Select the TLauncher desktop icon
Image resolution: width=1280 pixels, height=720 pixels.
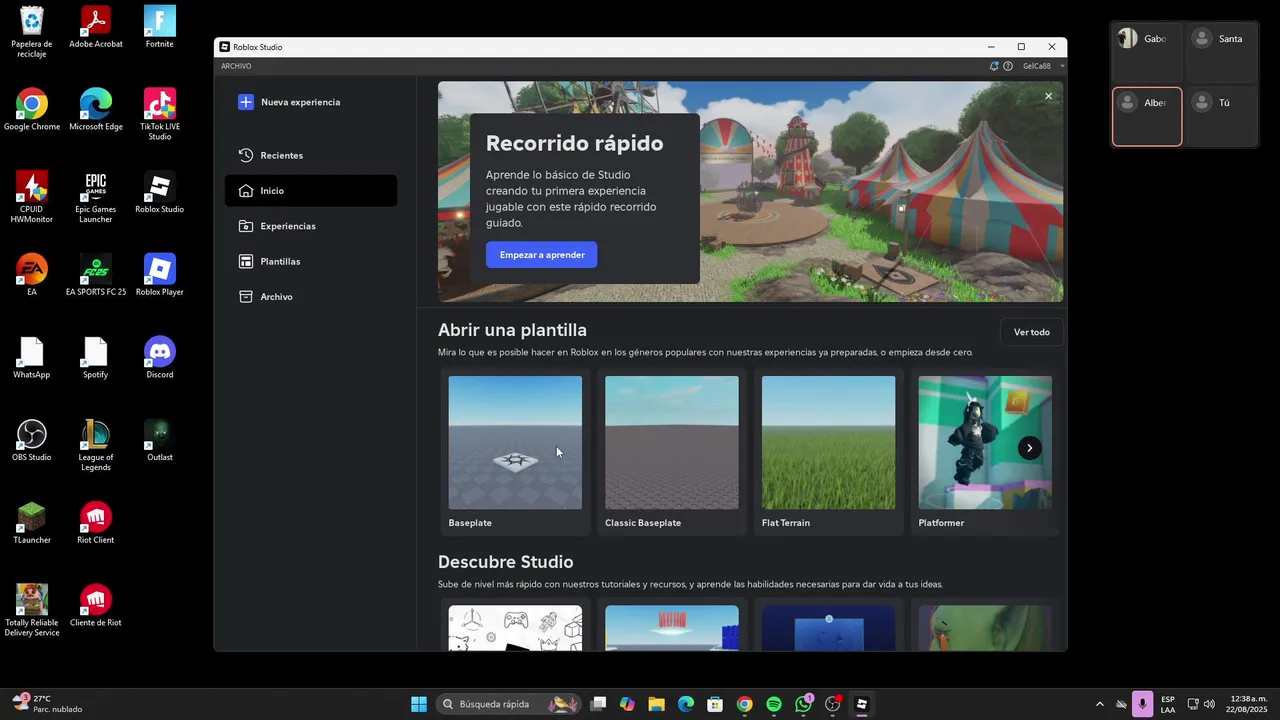pyautogui.click(x=32, y=523)
